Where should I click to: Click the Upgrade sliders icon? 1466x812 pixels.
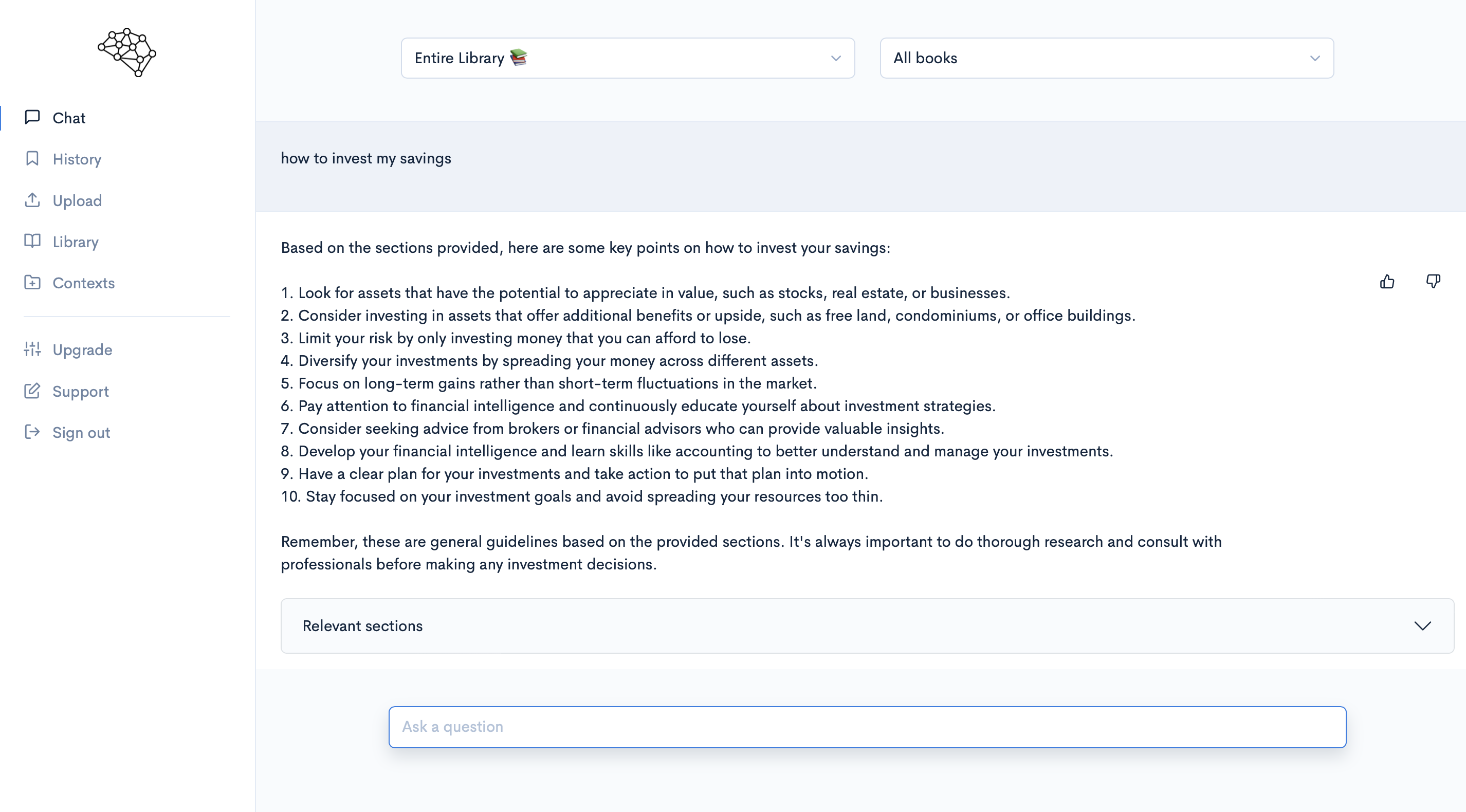(32, 349)
